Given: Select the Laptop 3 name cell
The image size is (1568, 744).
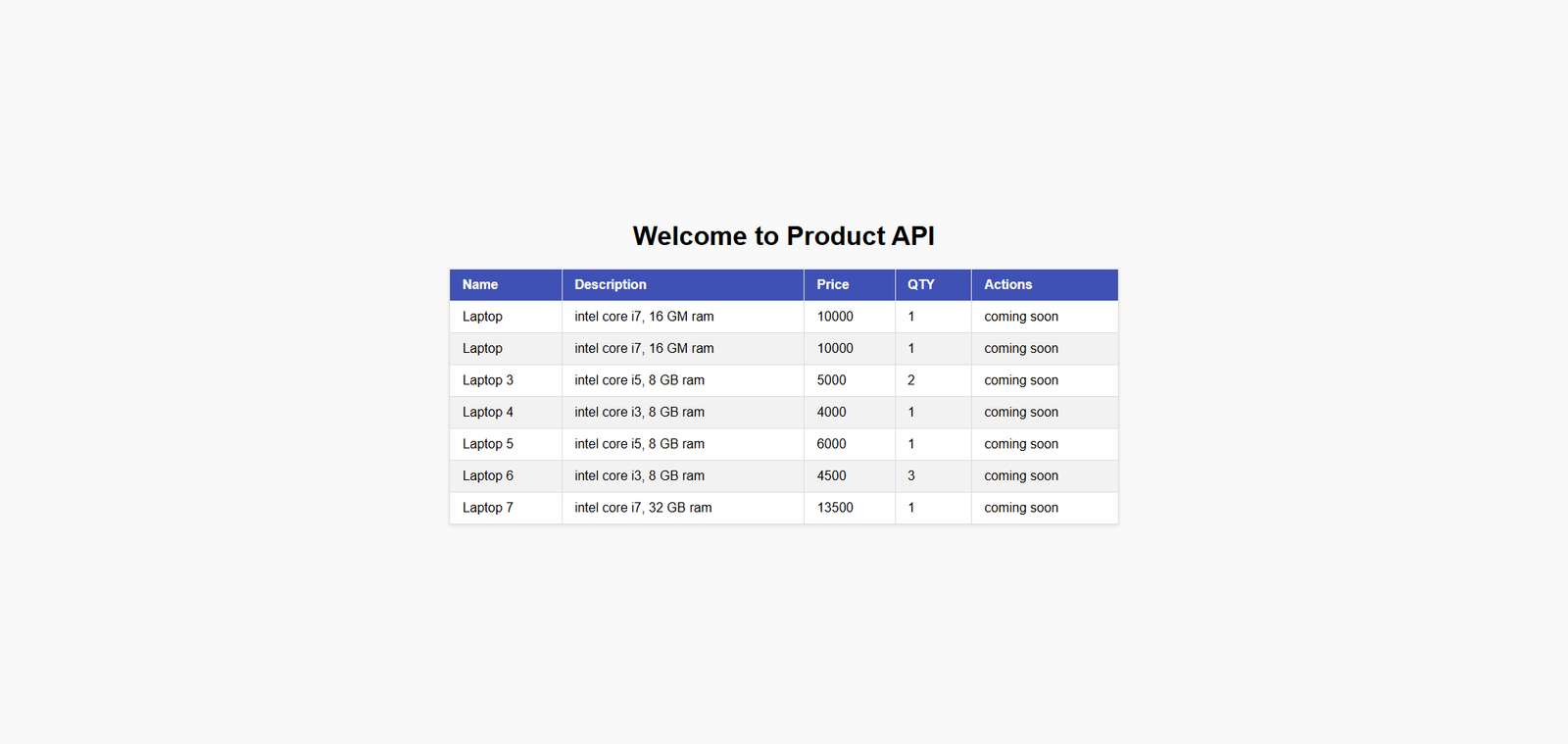Looking at the screenshot, I should pyautogui.click(x=488, y=380).
